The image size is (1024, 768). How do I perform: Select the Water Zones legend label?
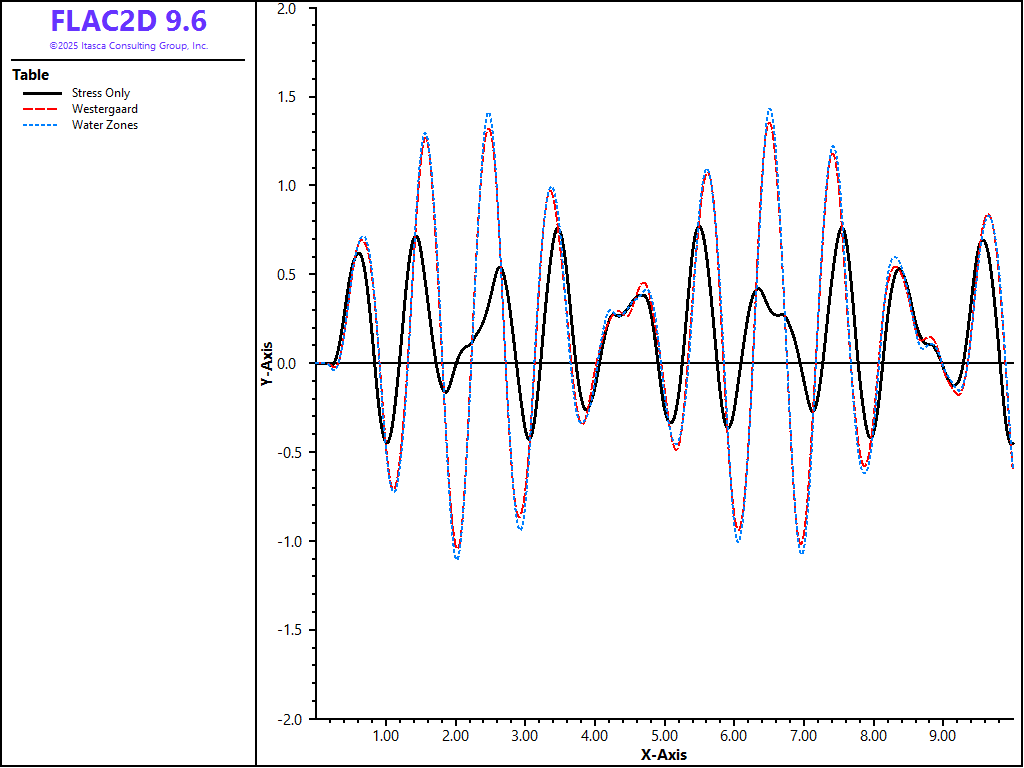(104, 125)
